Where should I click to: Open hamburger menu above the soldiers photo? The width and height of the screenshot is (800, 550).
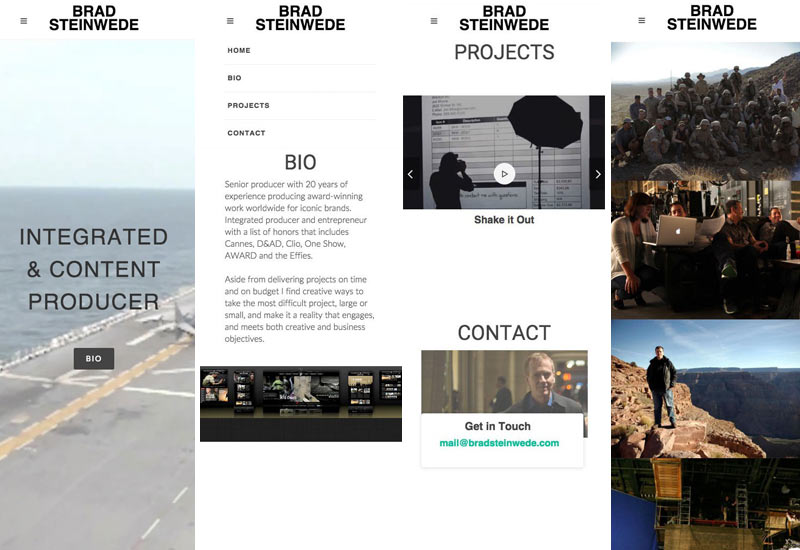(x=641, y=20)
